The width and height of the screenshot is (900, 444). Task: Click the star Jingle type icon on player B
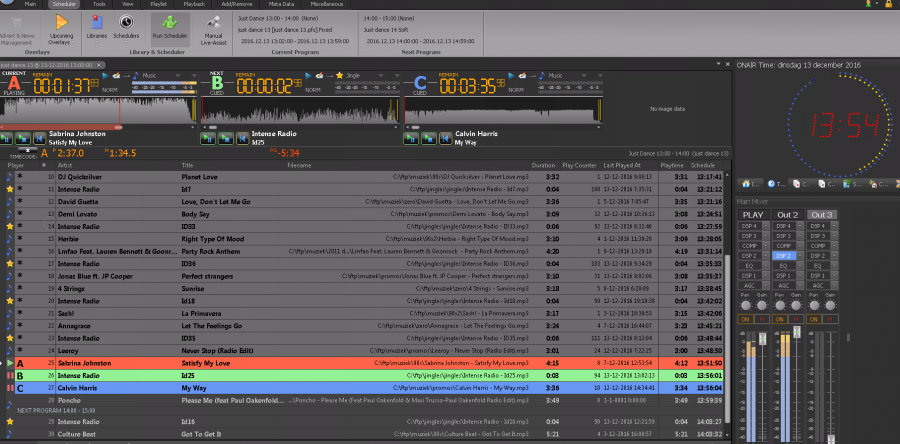point(339,75)
